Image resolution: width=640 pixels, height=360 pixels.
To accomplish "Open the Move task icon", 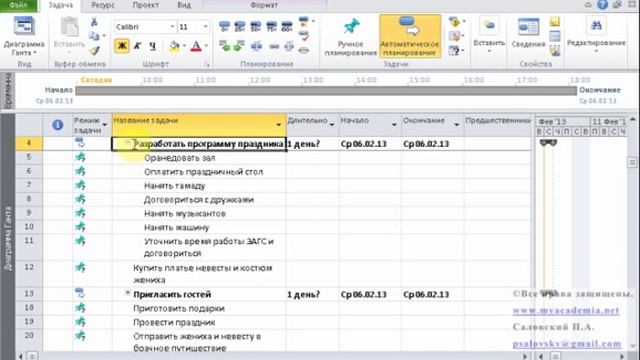I will 454,36.
